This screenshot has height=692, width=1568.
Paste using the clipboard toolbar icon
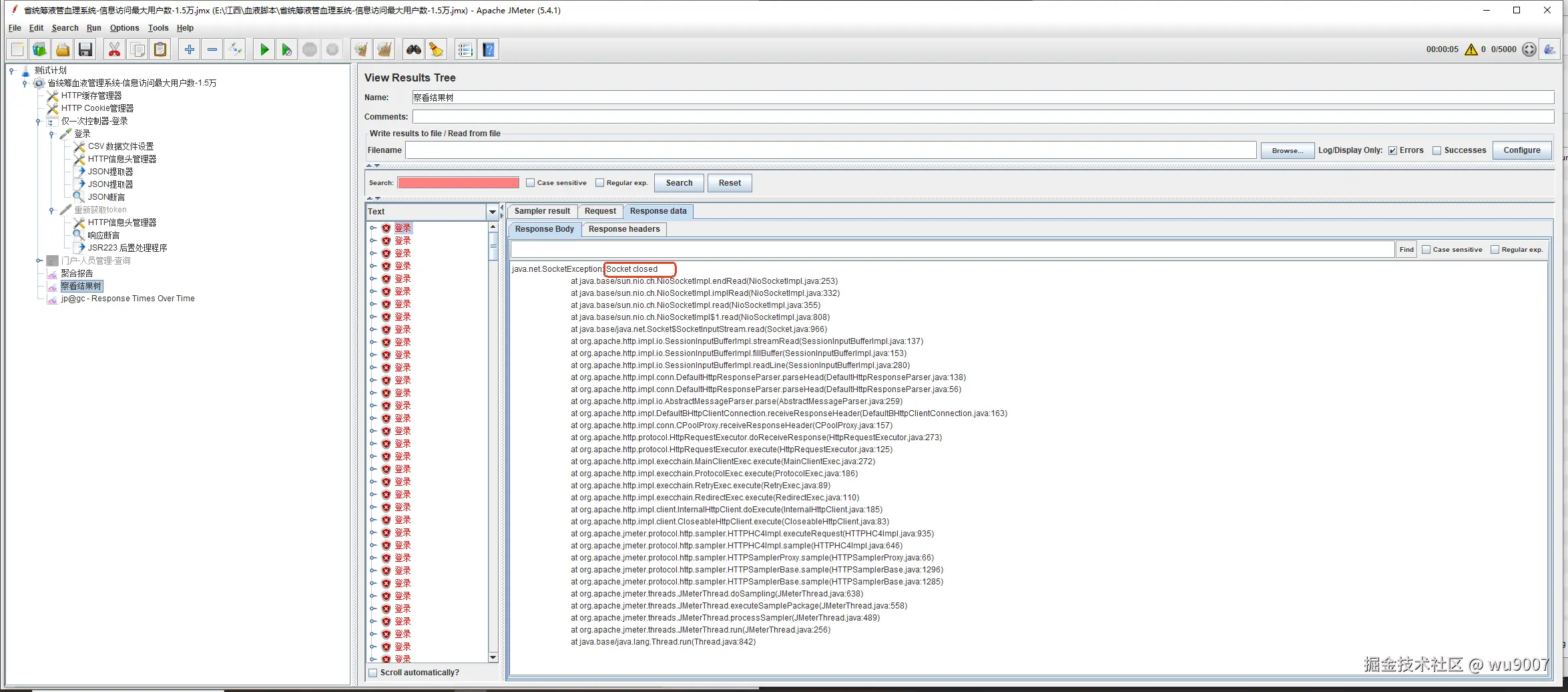[160, 49]
